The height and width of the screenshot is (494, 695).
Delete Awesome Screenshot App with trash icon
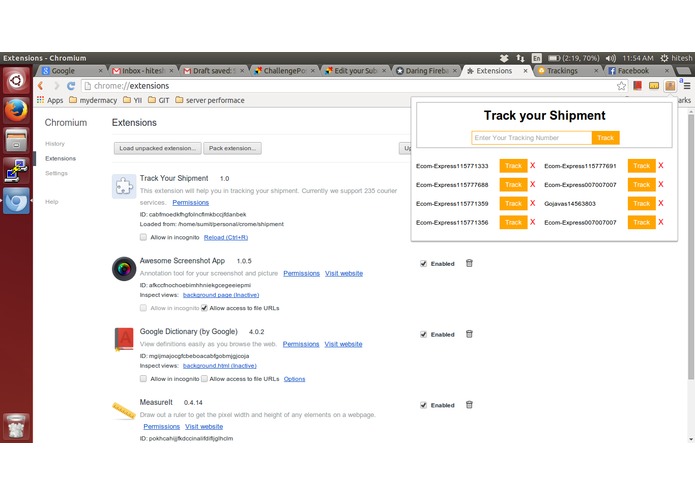click(x=469, y=263)
